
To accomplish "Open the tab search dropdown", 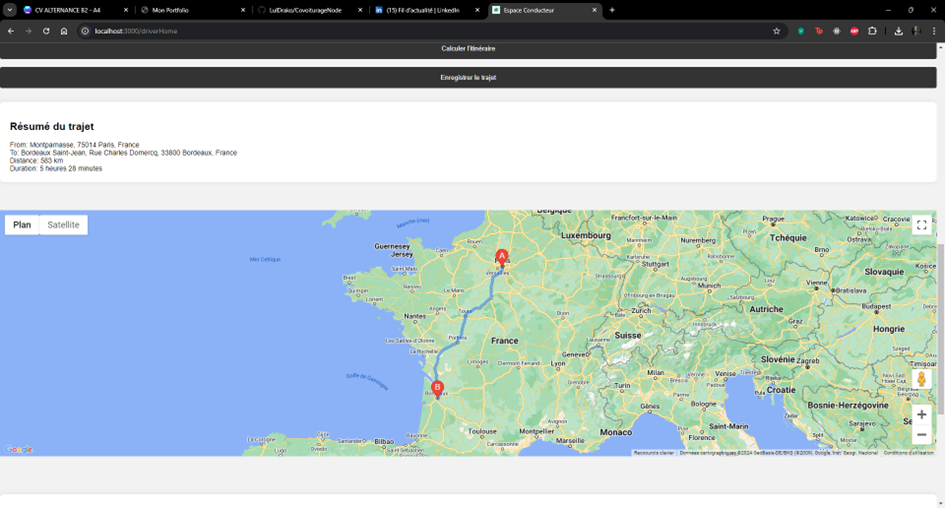I will tap(10, 10).
